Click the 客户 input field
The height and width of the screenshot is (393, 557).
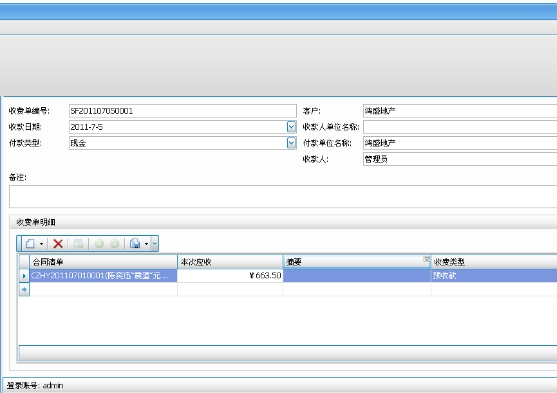click(x=460, y=111)
